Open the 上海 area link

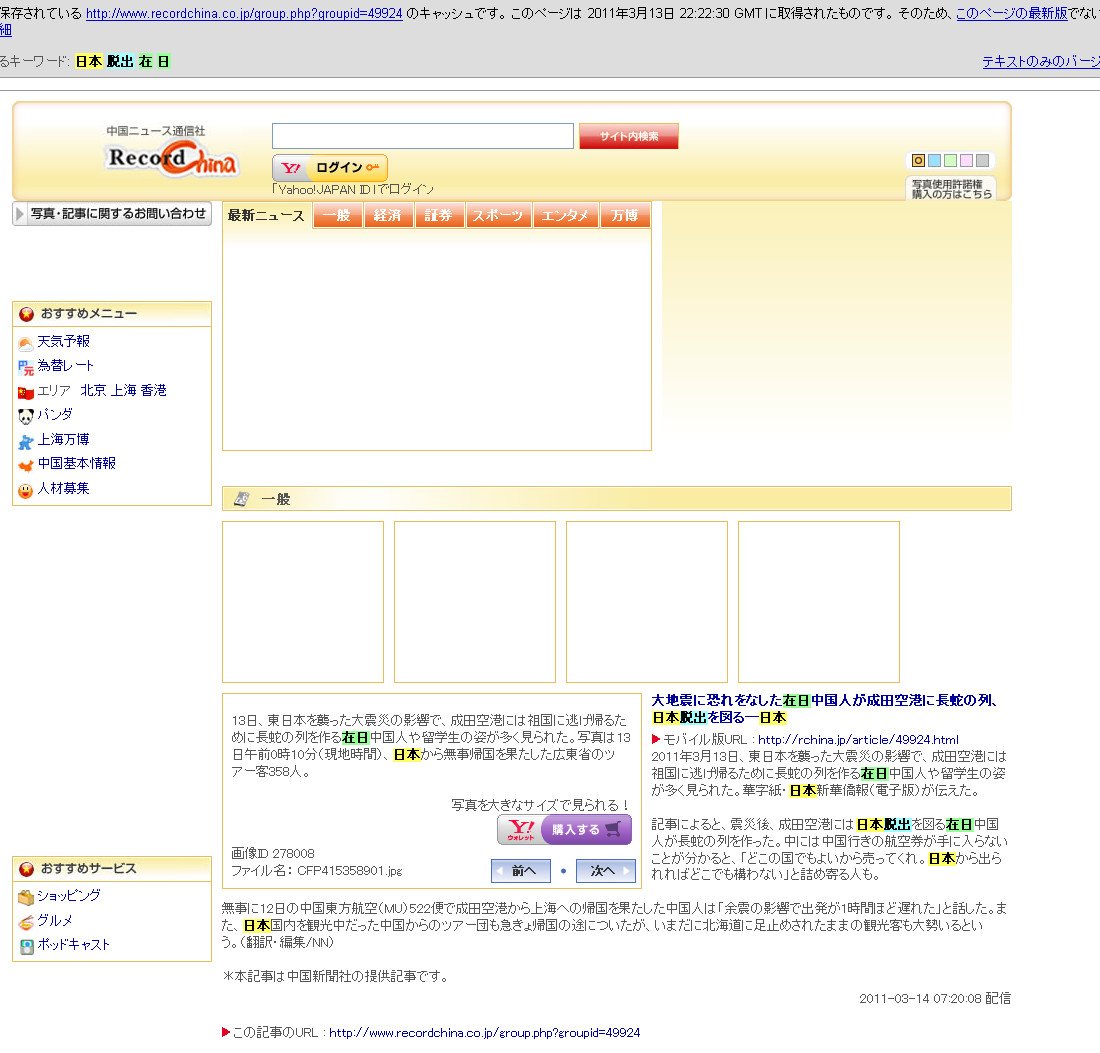pyautogui.click(x=123, y=390)
